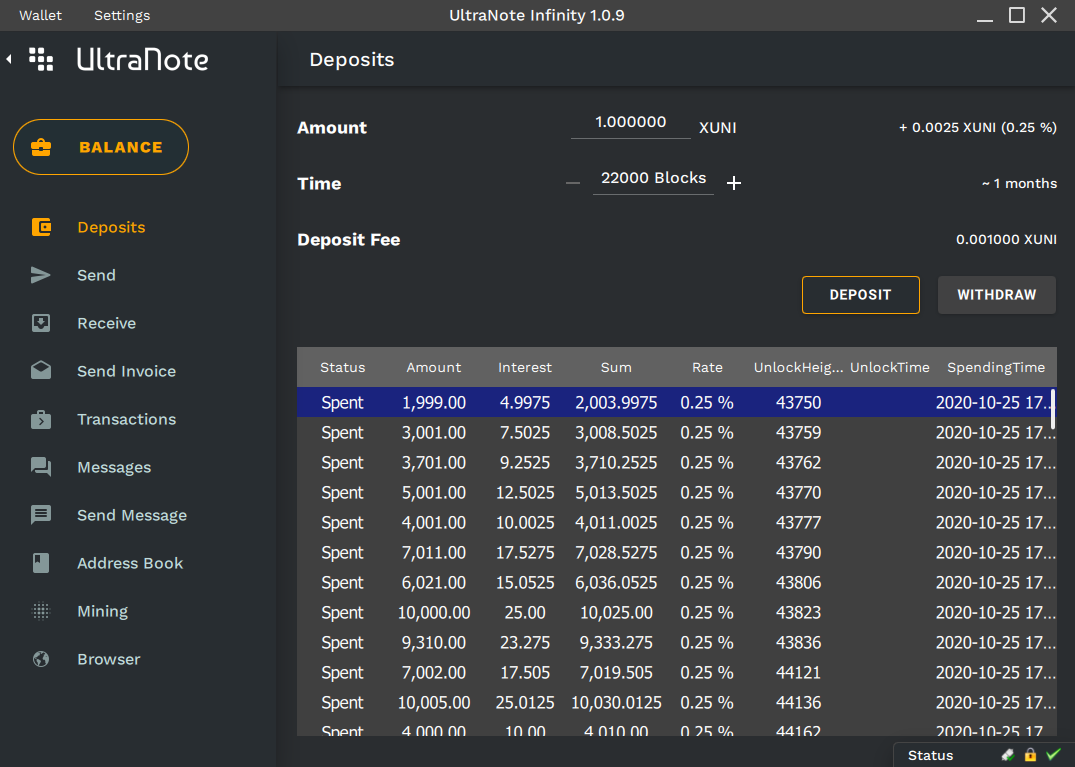This screenshot has height=767, width=1075.
Task: Collapse sidebar with the left arrow
Action: 9,60
